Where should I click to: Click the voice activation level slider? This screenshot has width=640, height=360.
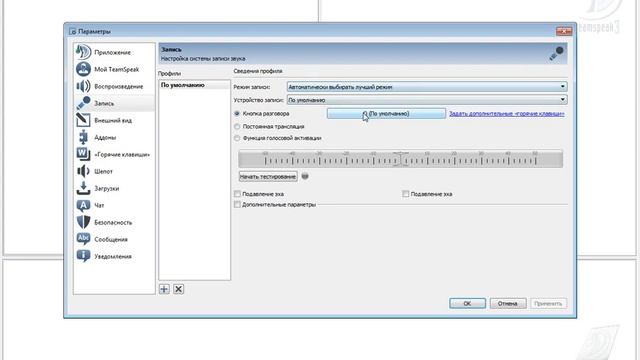pyautogui.click(x=400, y=159)
